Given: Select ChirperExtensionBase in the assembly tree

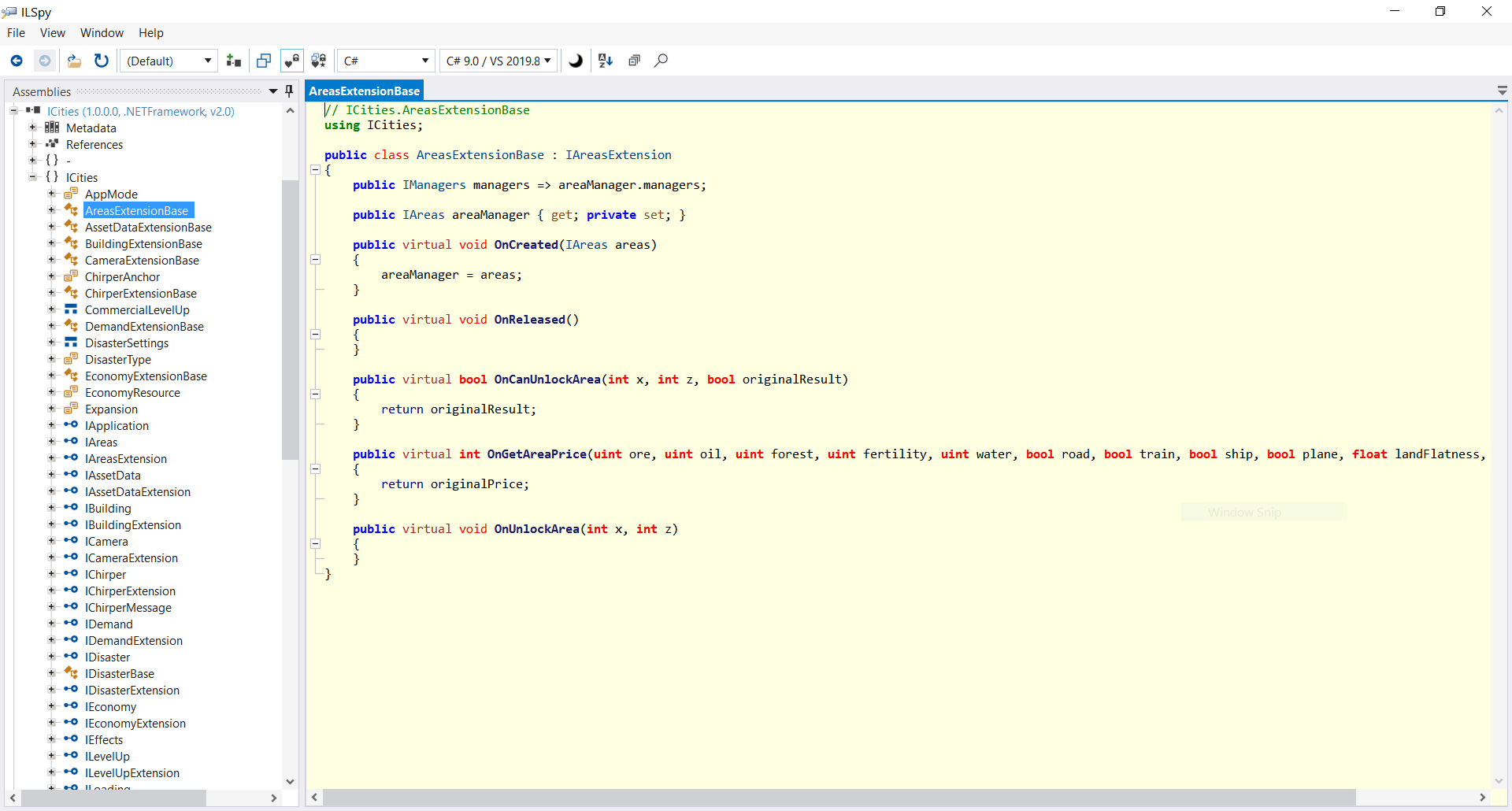Looking at the screenshot, I should (x=141, y=294).
